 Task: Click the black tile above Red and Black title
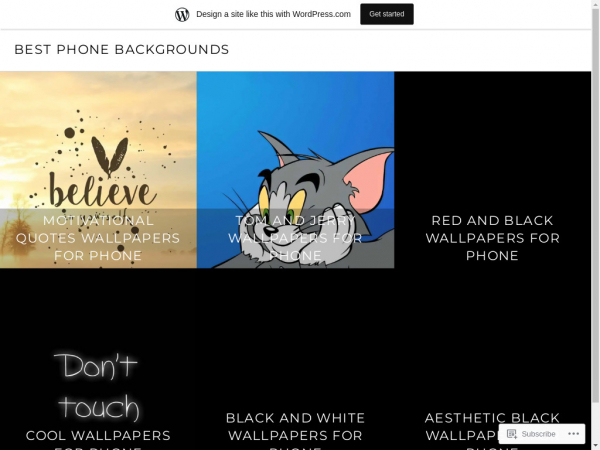492,142
